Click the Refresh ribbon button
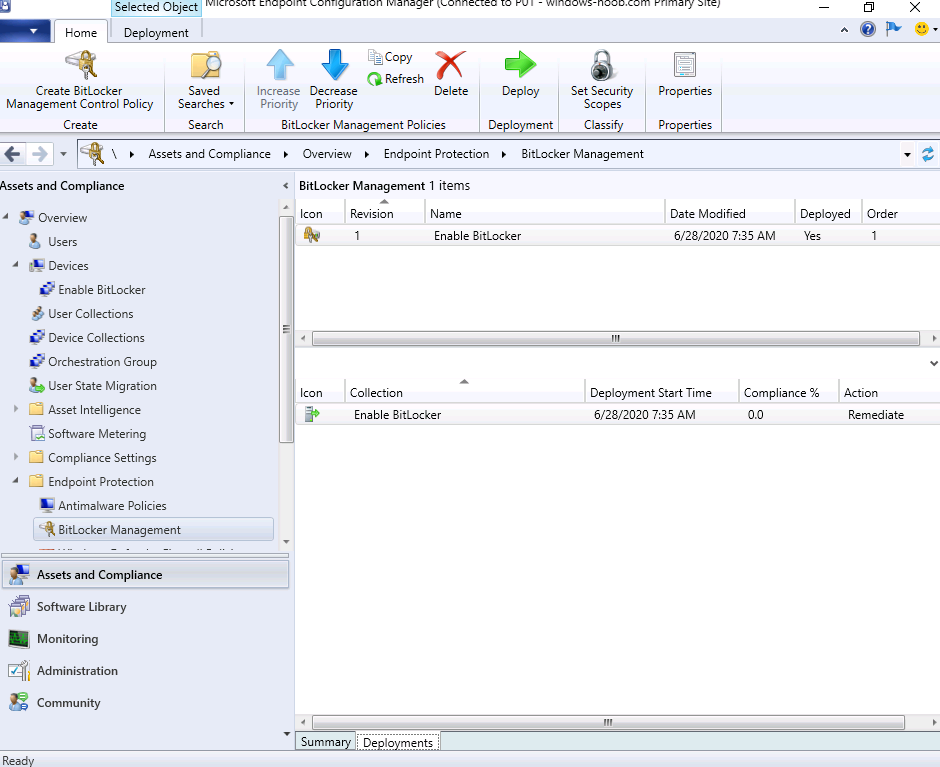Viewport: 940px width, 767px height. [x=396, y=79]
